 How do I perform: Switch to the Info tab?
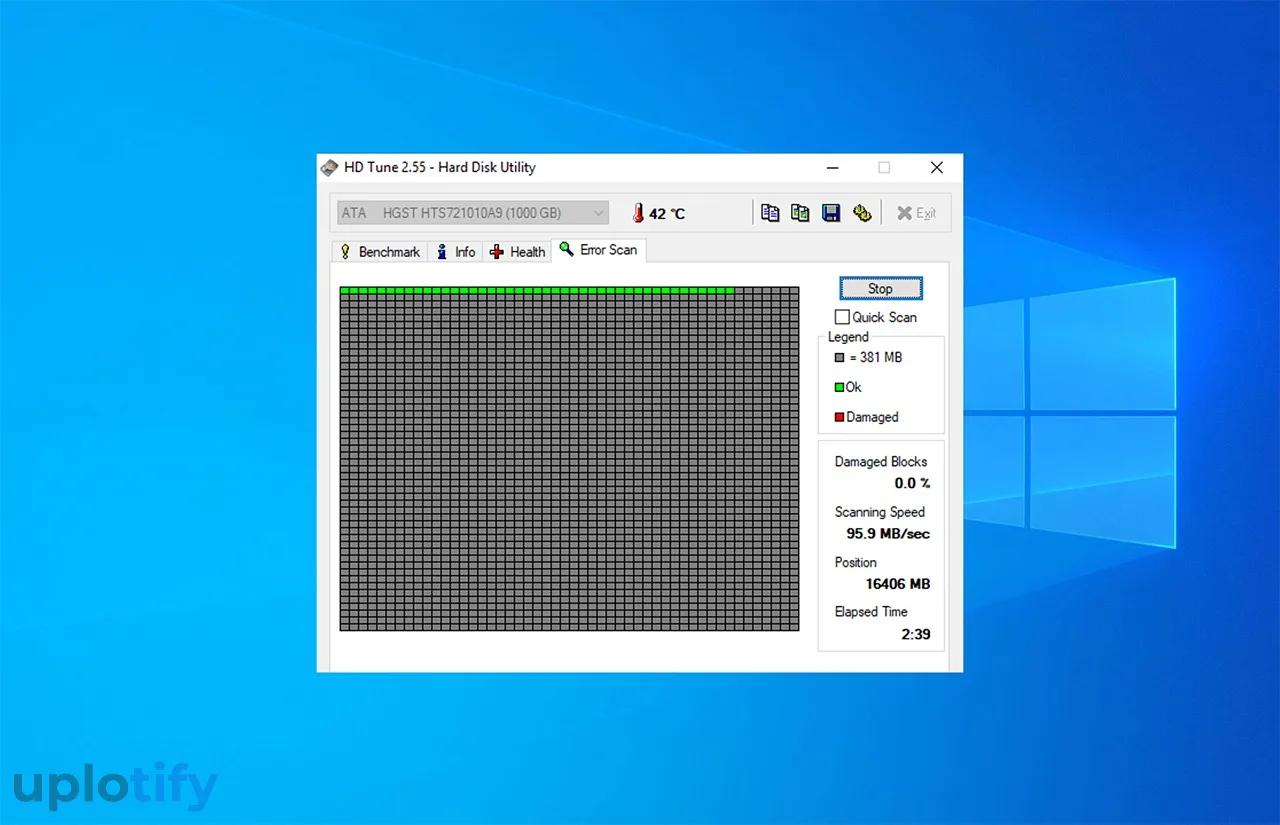click(456, 252)
